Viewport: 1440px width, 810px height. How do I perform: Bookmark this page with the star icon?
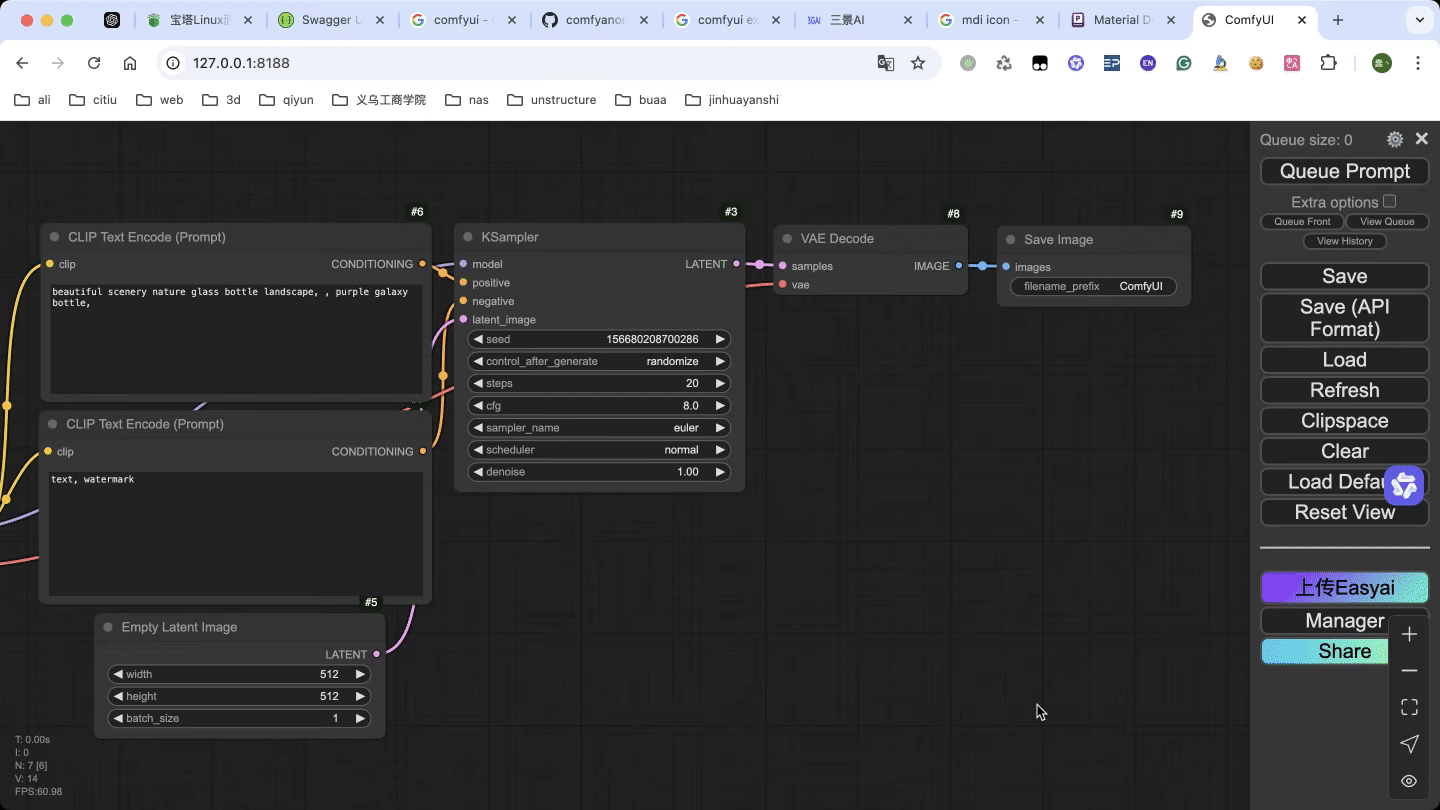(x=918, y=63)
